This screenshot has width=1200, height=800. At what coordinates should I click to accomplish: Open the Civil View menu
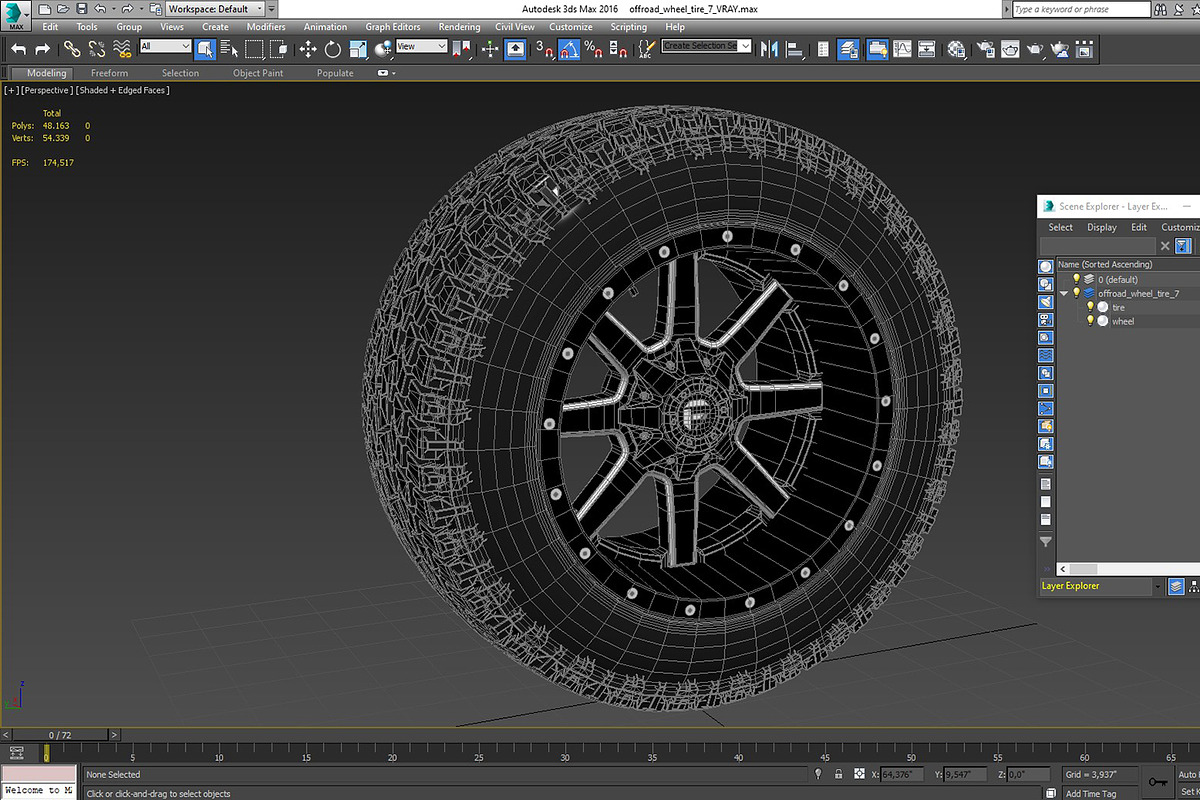tap(515, 27)
